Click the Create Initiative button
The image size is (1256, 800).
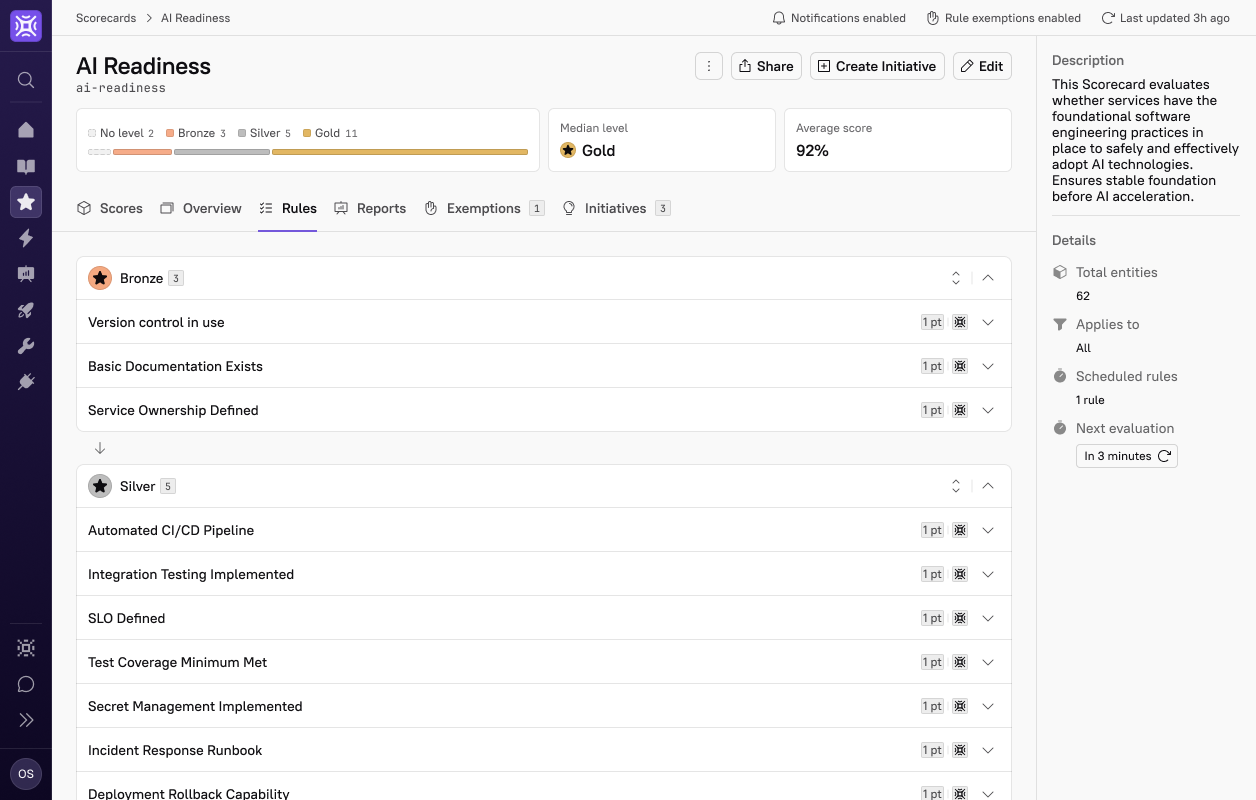(876, 66)
